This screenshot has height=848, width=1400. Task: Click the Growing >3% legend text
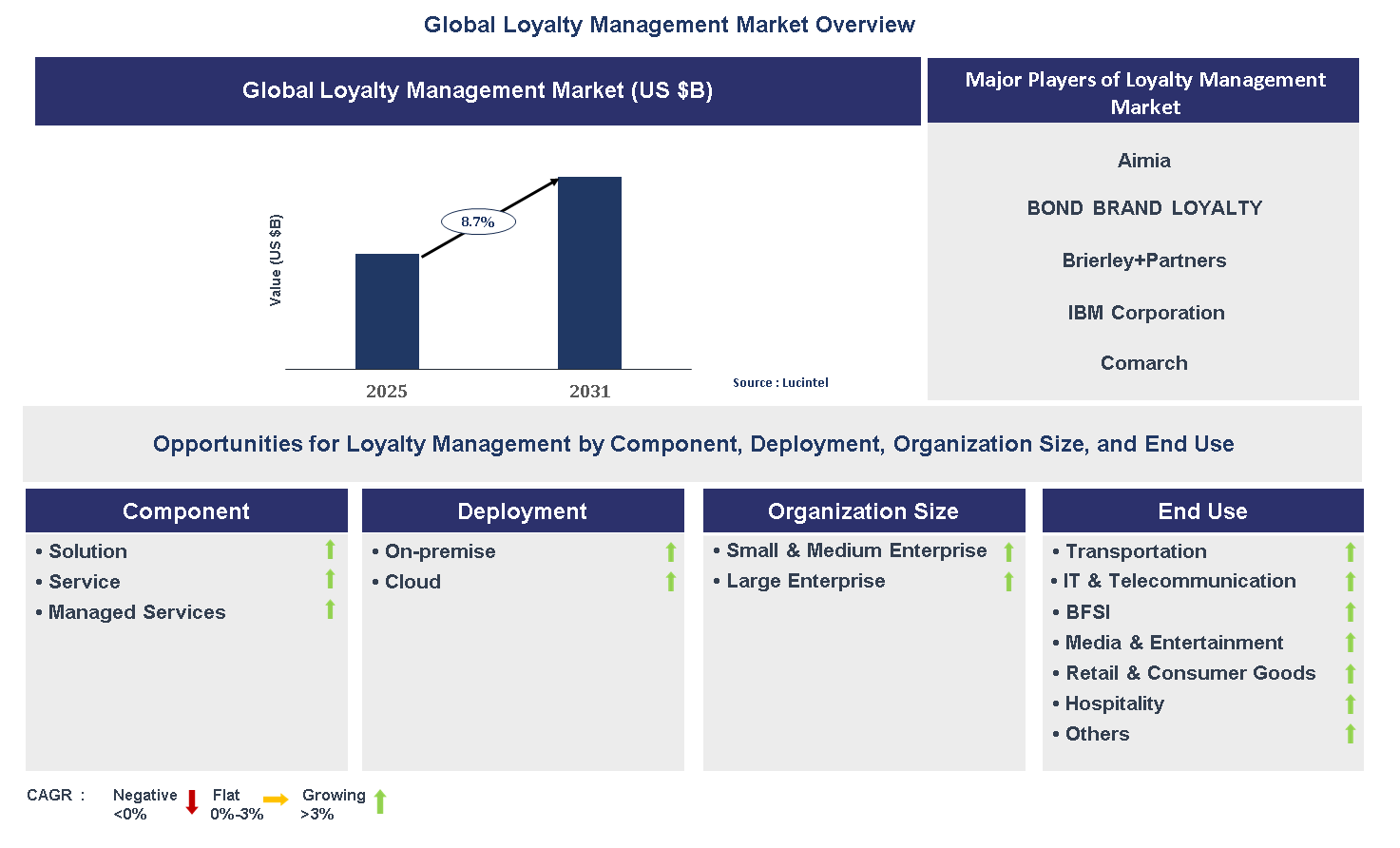coord(333,804)
